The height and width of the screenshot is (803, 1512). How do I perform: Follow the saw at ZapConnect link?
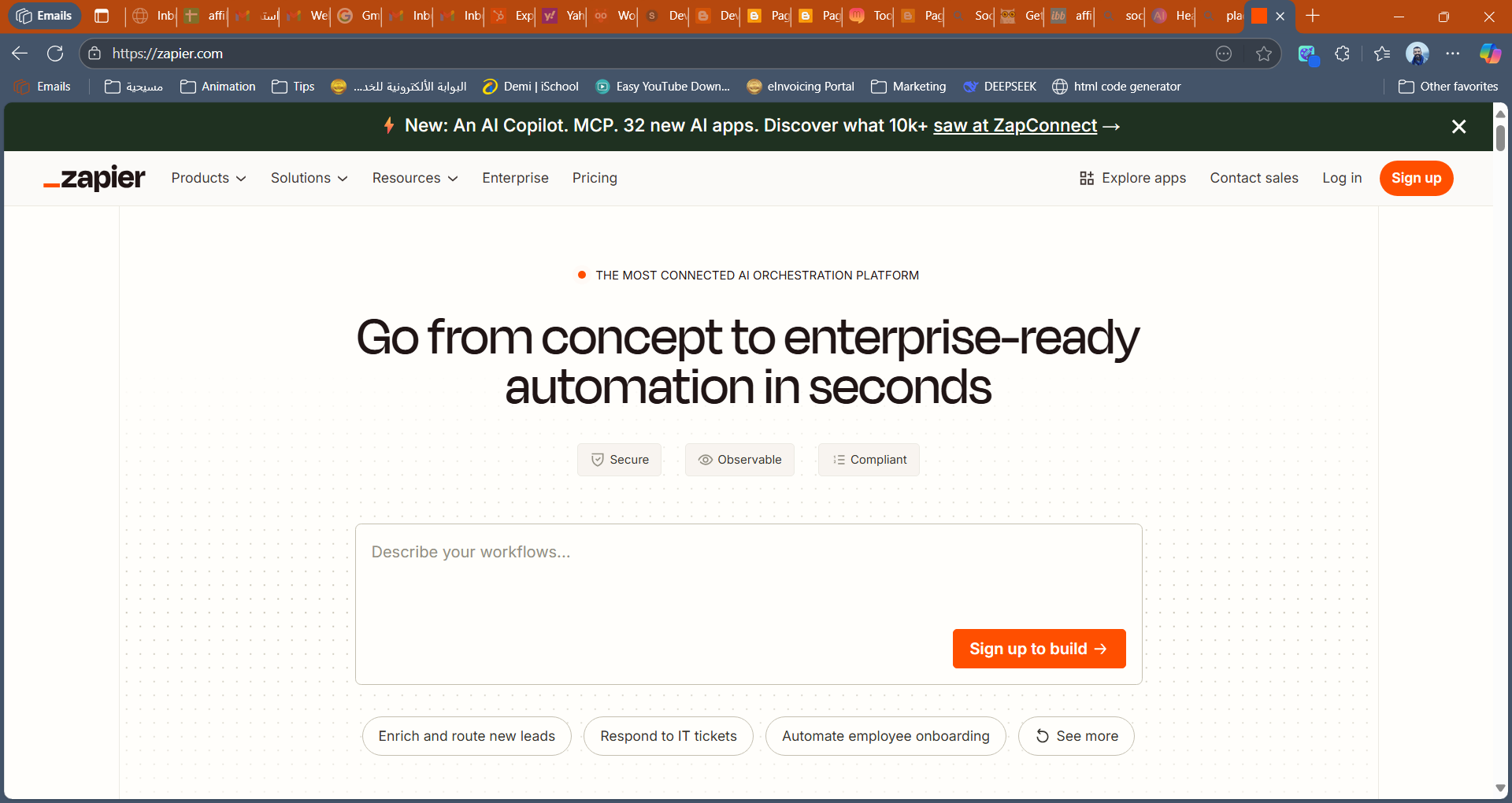pyautogui.click(x=1015, y=126)
